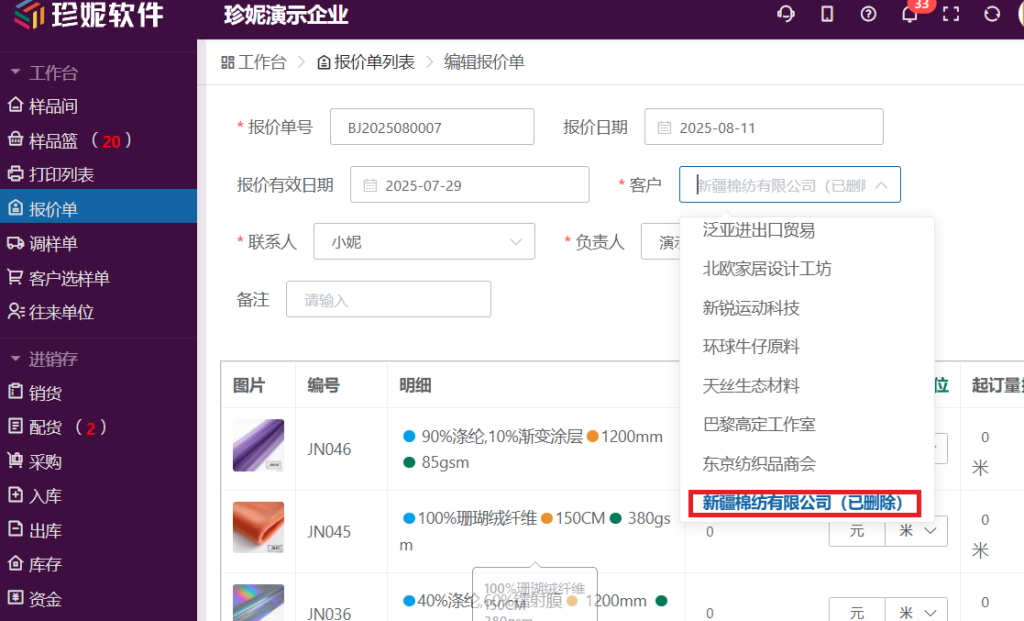Open the 米 unit dropdown for JN045

(x=916, y=531)
